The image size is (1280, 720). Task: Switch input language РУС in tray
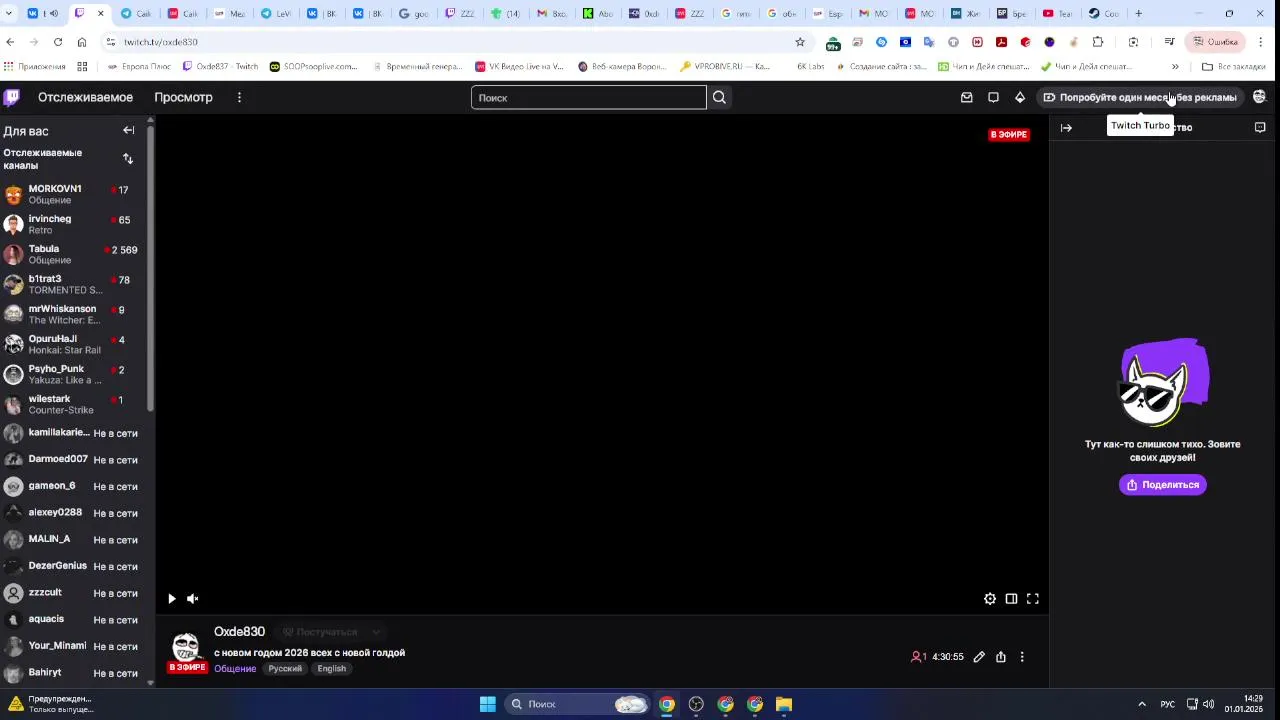1167,704
